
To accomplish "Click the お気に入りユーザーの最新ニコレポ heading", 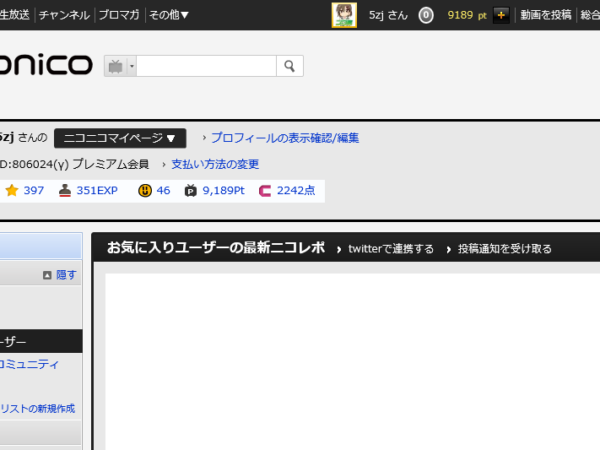I will (x=216, y=248).
